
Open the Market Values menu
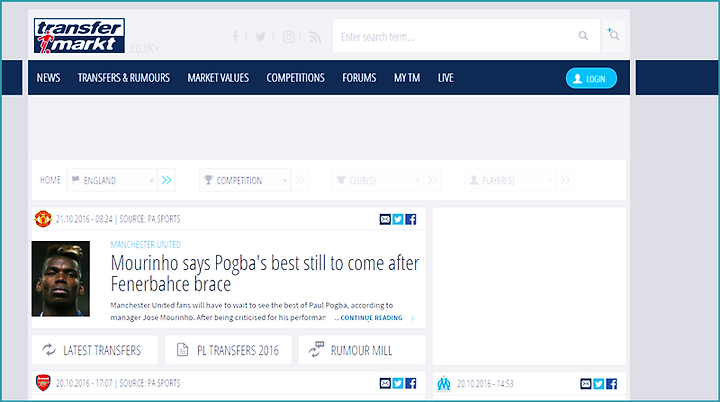(218, 78)
